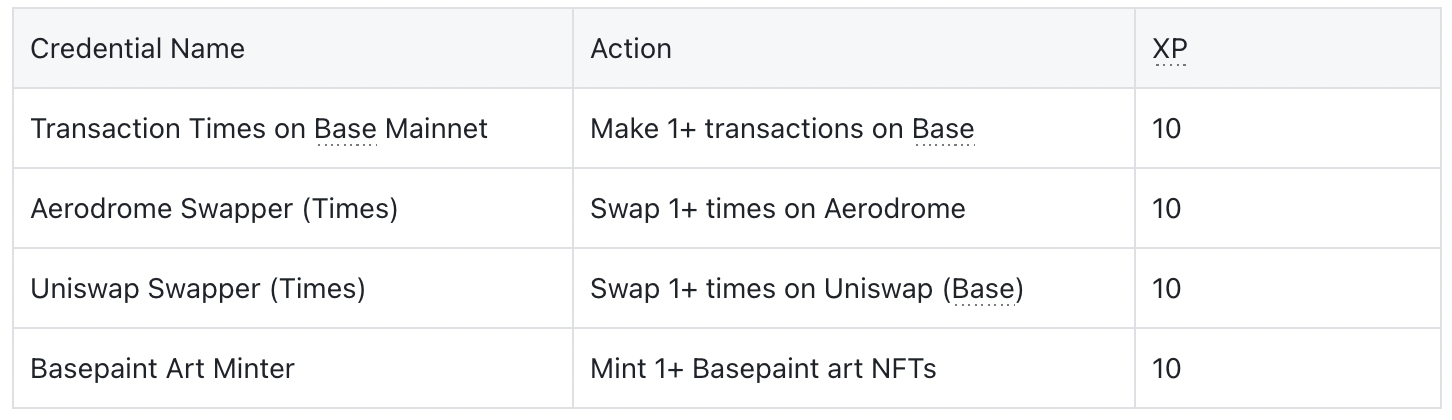Click the word Aerodrome in the Action column
The height and width of the screenshot is (420, 1452).
pyautogui.click(x=894, y=208)
